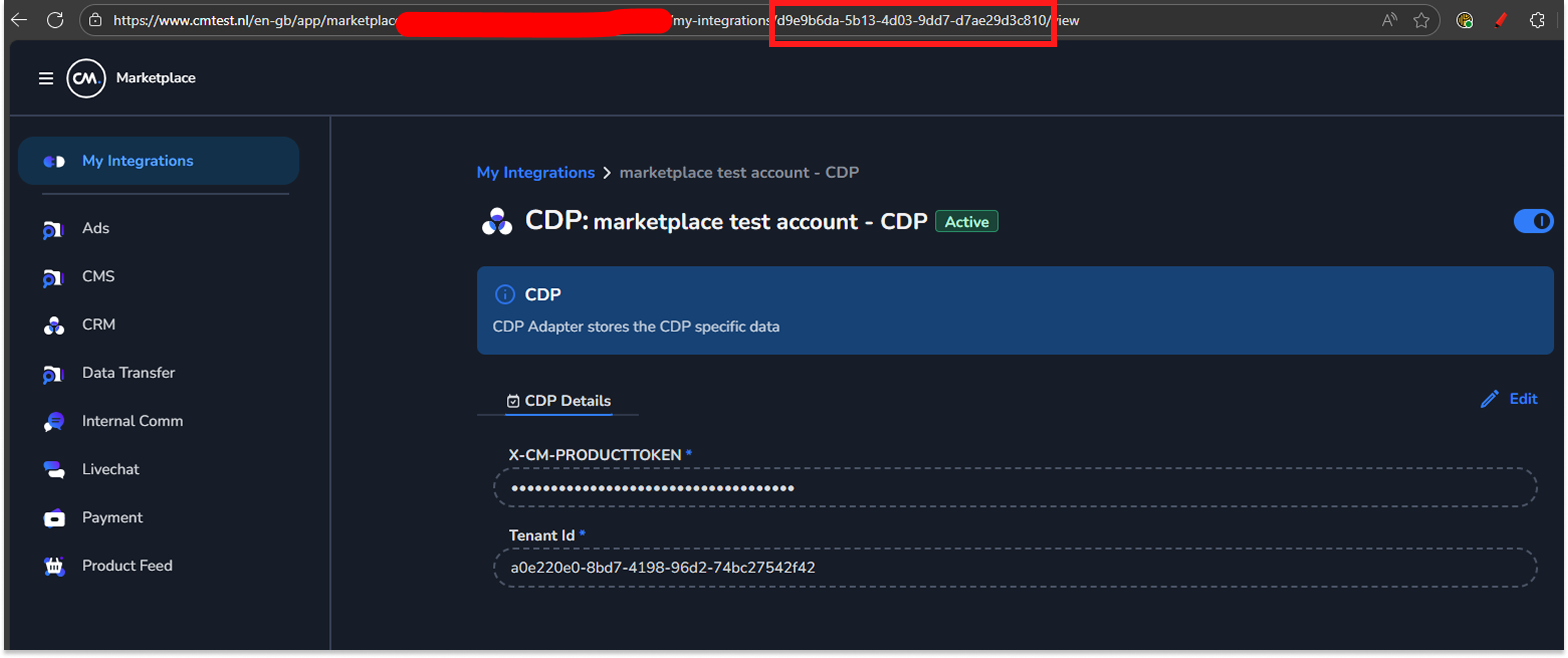The height and width of the screenshot is (658, 1568).
Task: Click the browser back arrow
Action: tap(18, 19)
